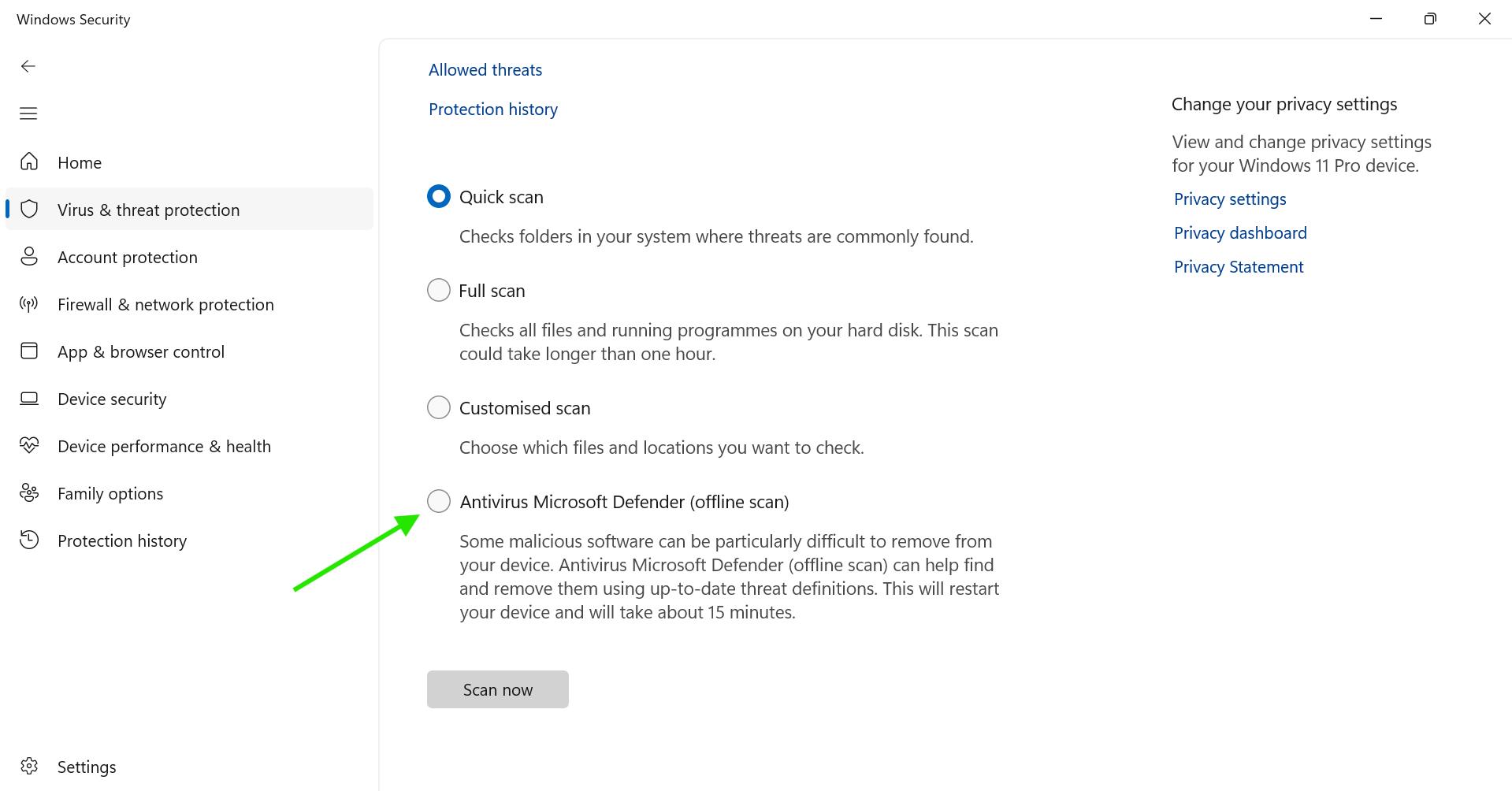Click the Virus & threat protection shield icon
The width and height of the screenshot is (1512, 791).
pyautogui.click(x=29, y=209)
